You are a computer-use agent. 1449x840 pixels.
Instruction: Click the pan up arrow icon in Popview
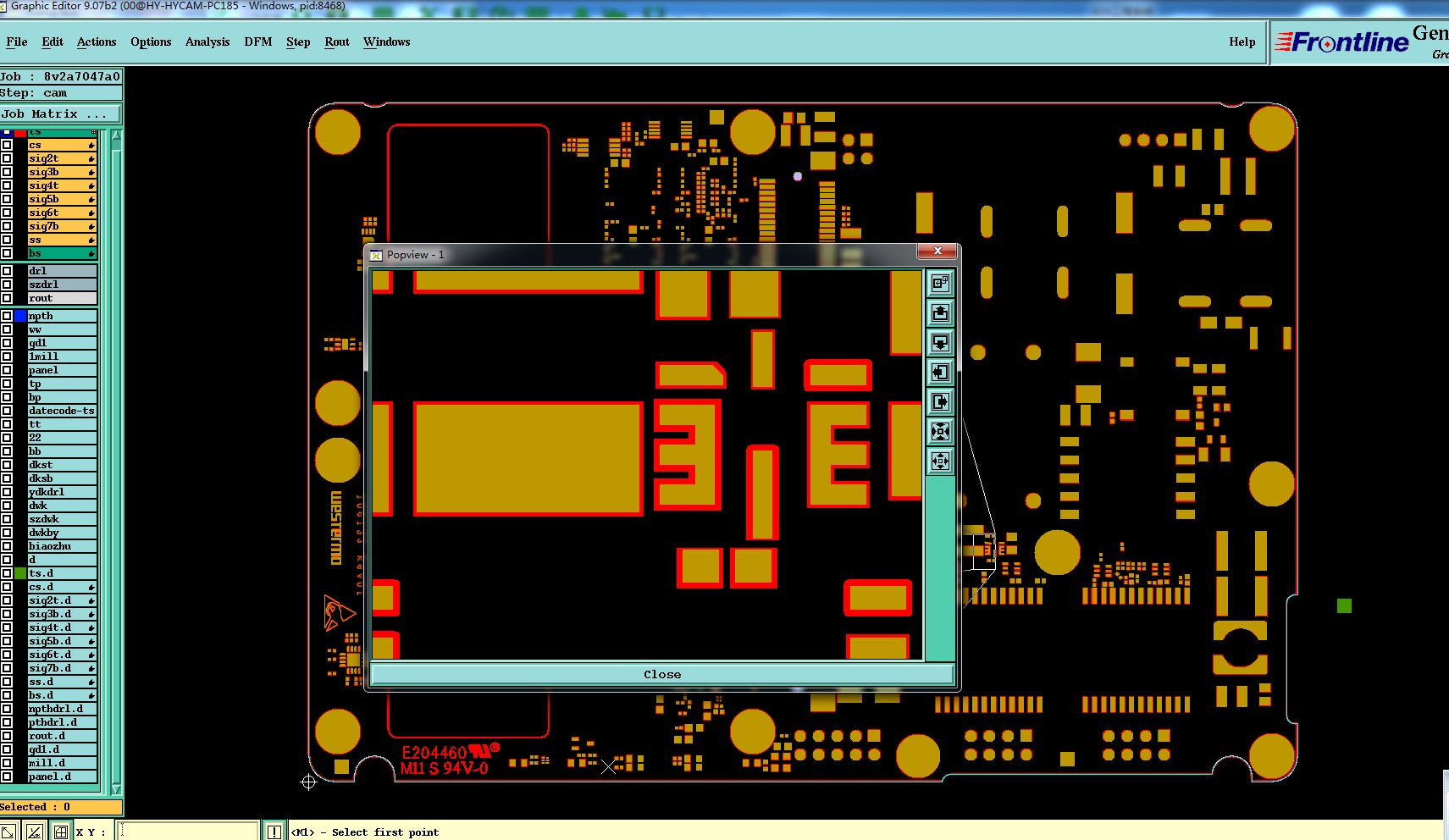click(x=940, y=313)
